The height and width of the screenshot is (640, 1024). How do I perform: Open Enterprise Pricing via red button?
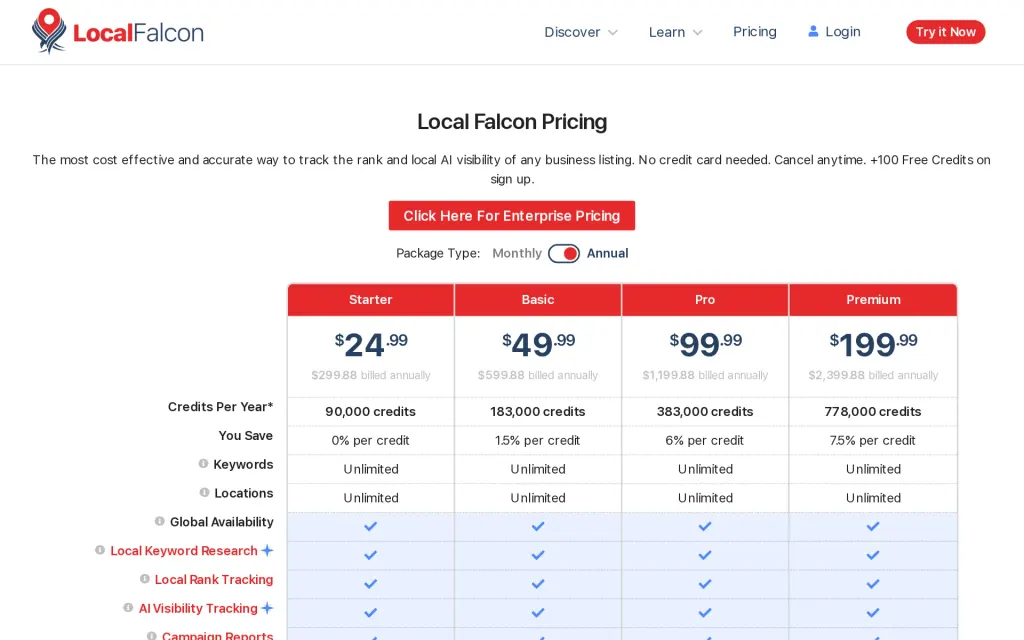(511, 216)
